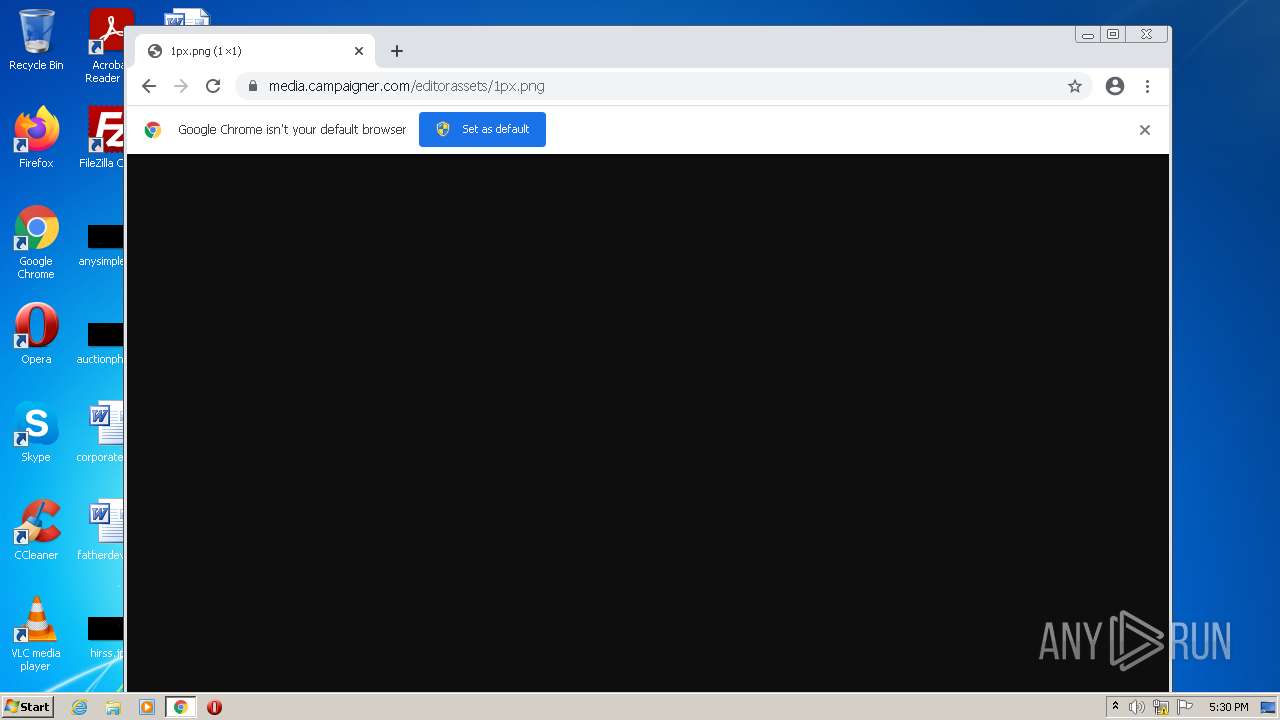Open the FileZilla Client desktop shortcut

tap(104, 137)
